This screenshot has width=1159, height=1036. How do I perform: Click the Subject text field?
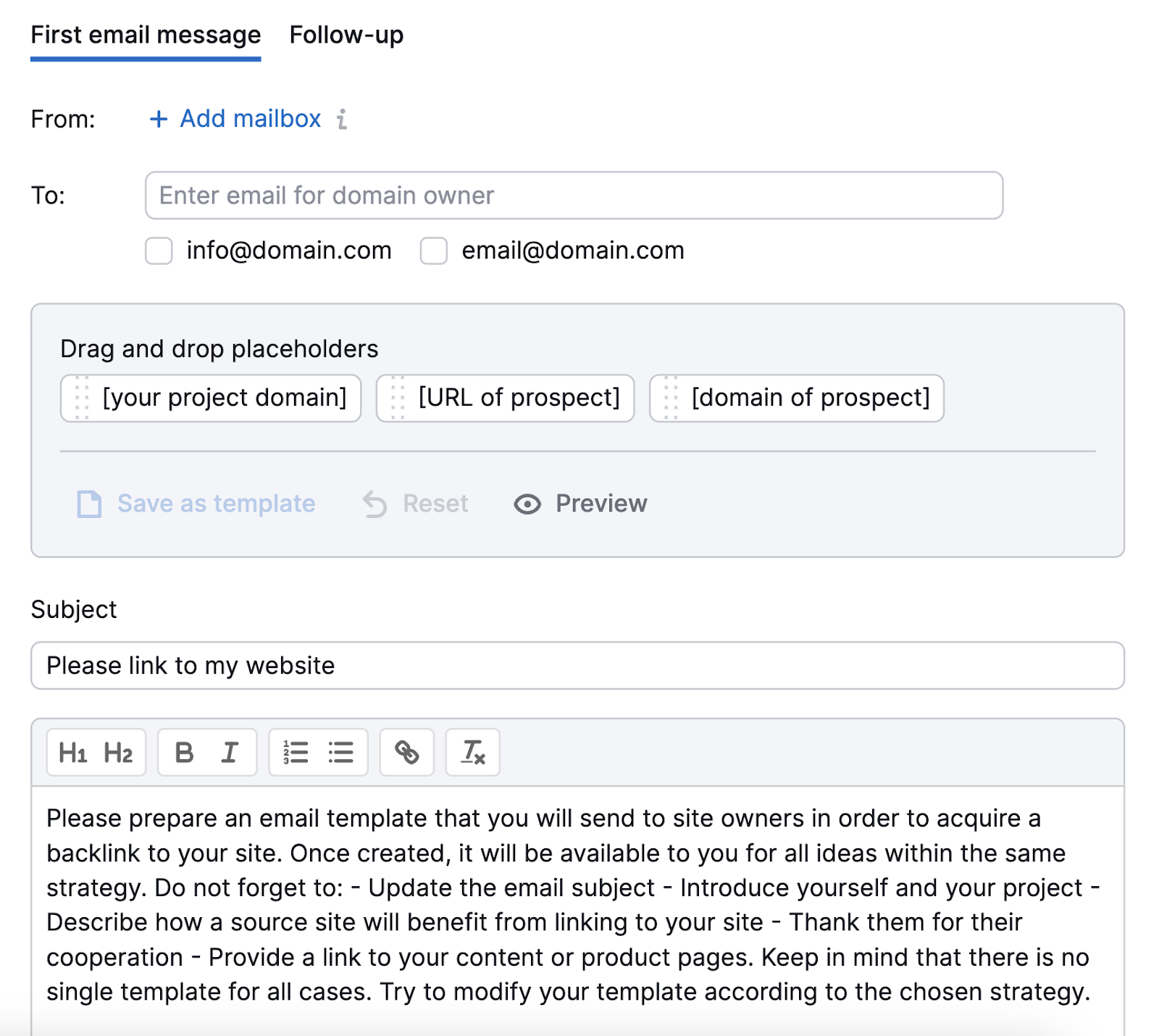577,666
